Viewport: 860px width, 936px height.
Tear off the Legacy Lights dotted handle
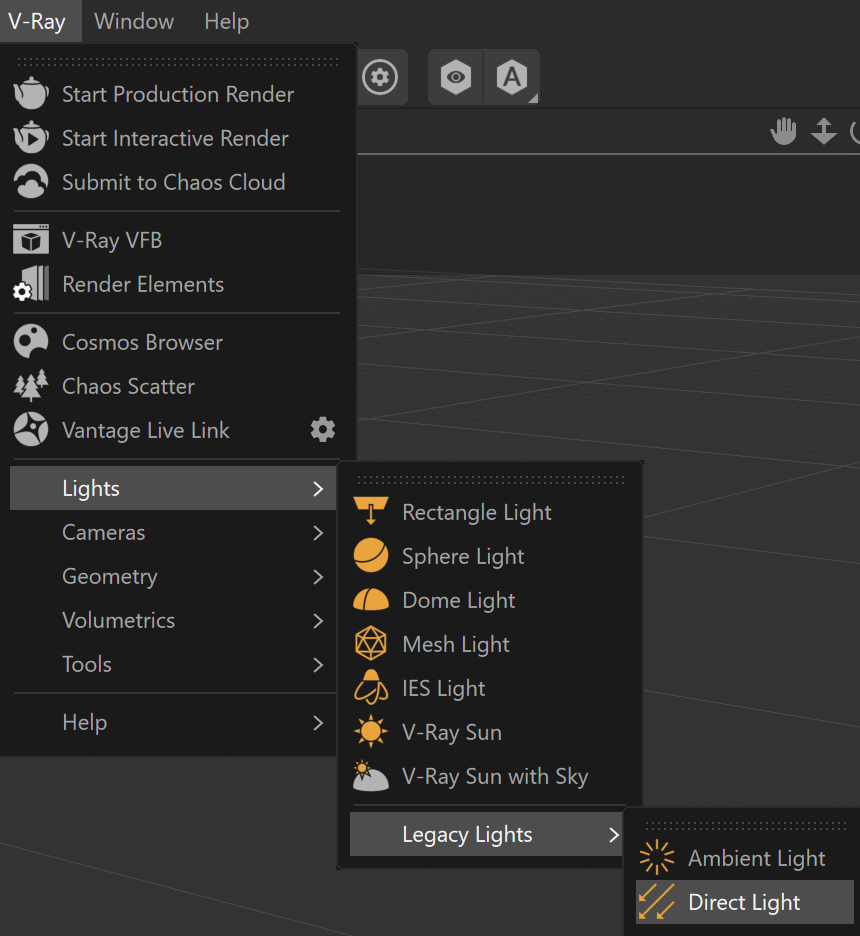point(745,826)
